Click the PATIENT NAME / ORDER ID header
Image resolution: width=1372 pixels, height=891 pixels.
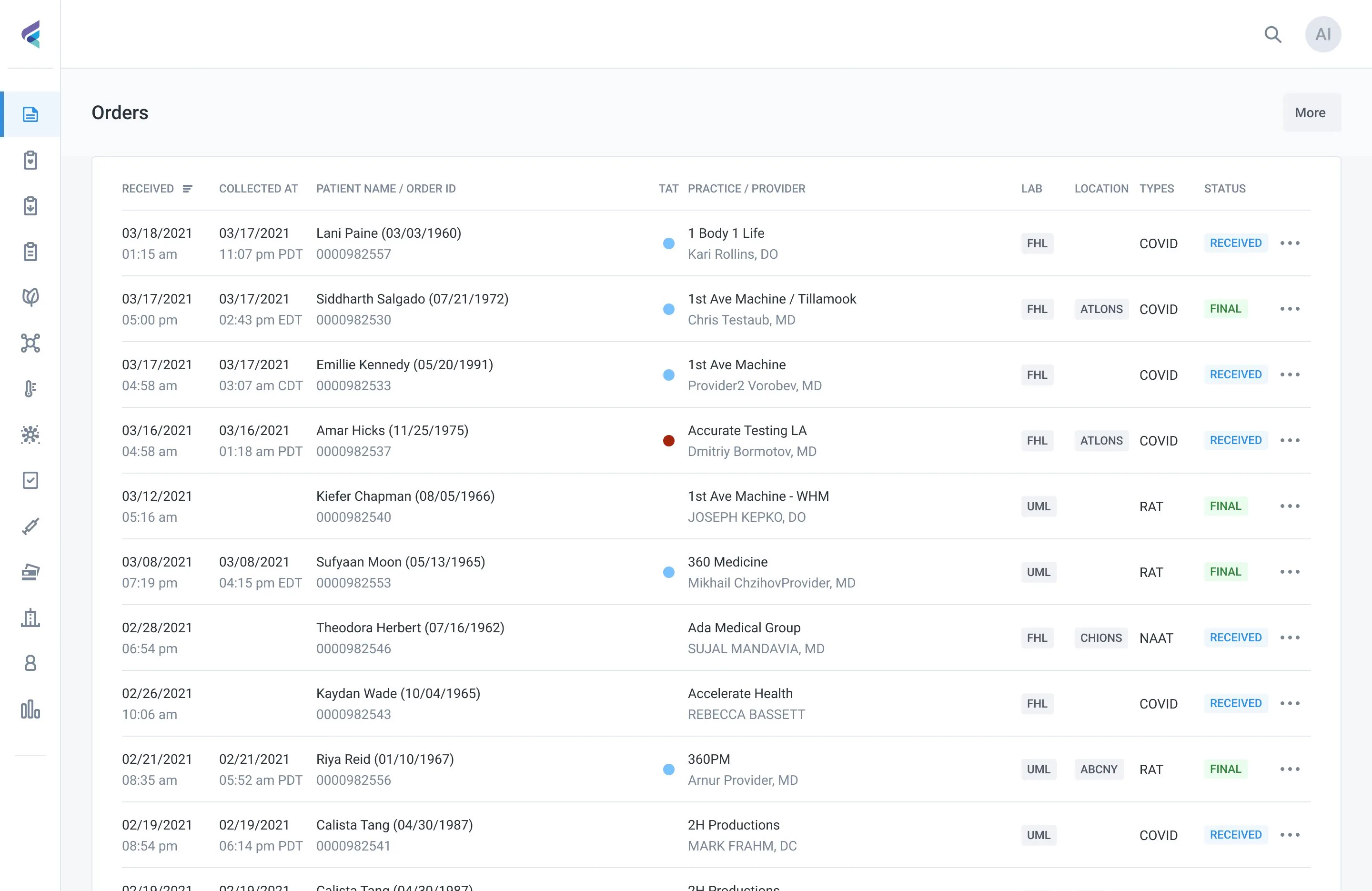386,189
